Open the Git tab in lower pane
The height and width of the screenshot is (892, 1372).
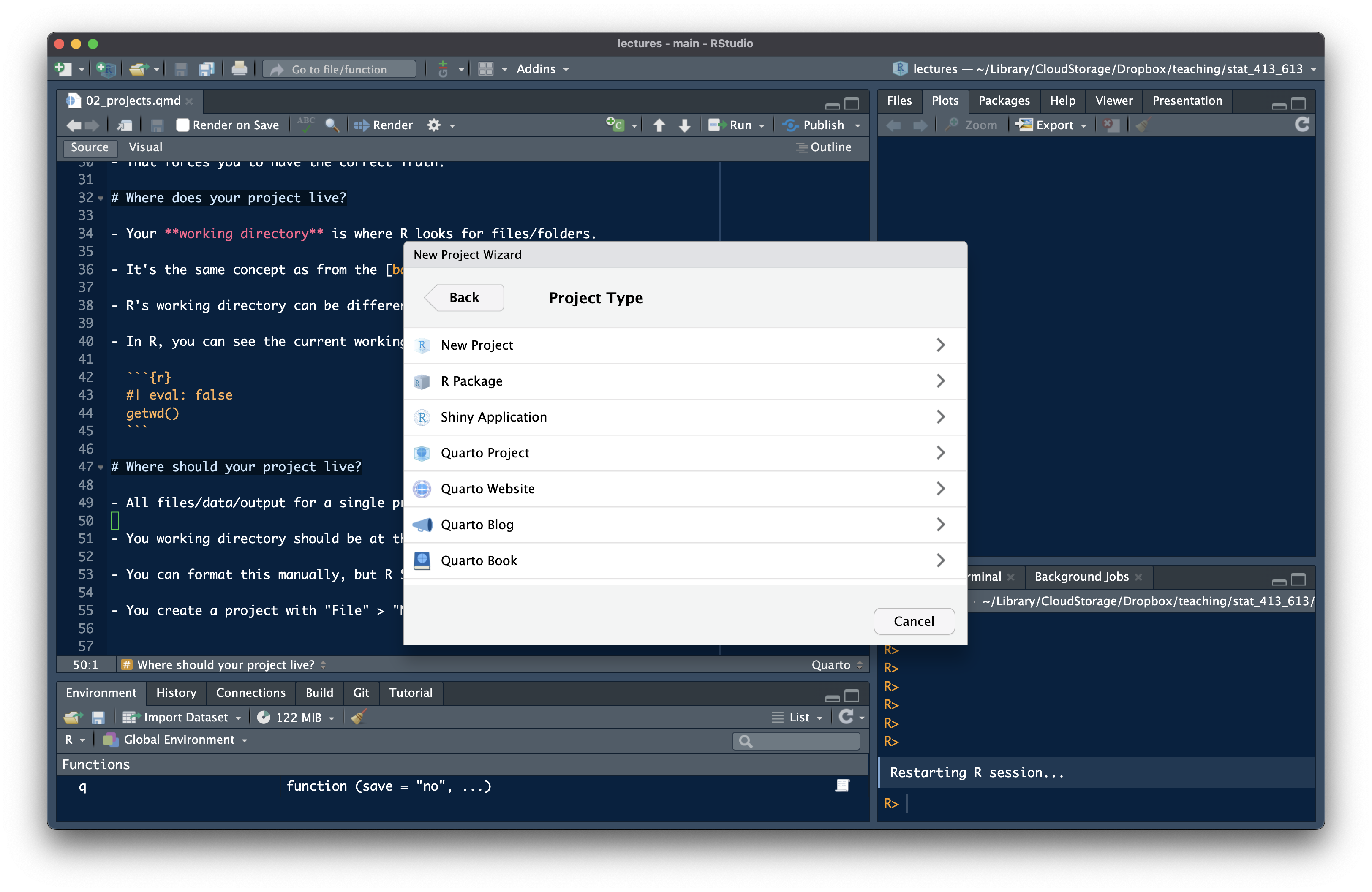(361, 693)
